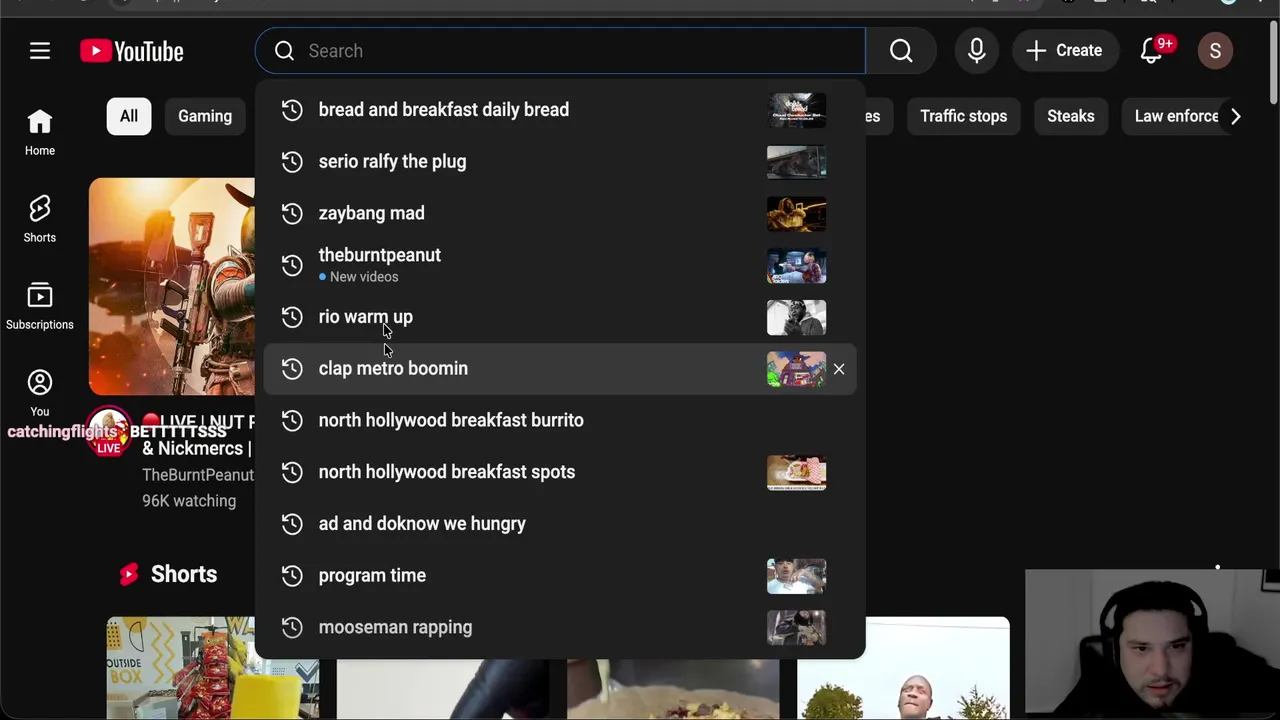
Task: Click history clock icon beside 'ad and doknow we hungry'
Action: click(x=292, y=524)
